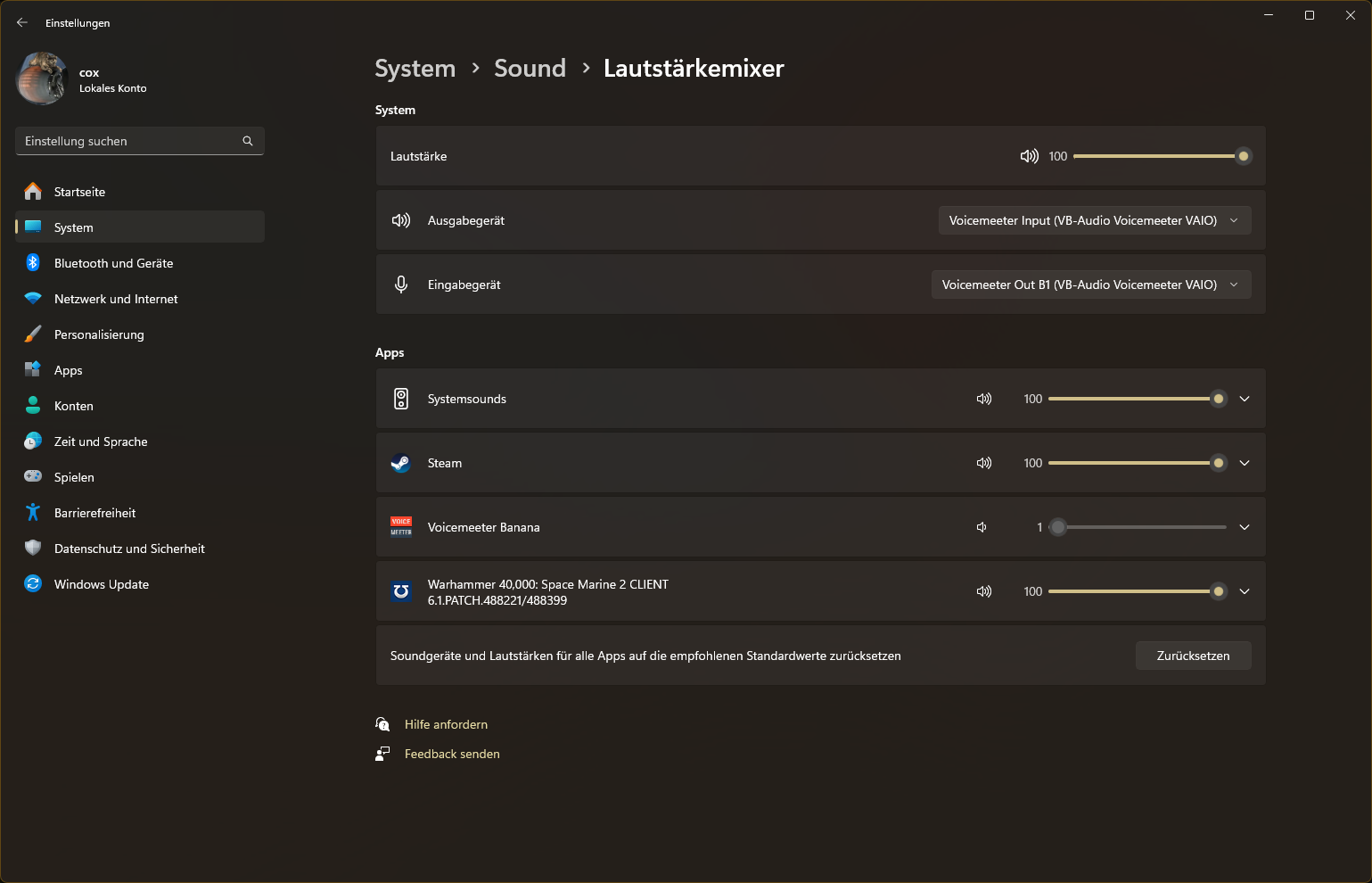Go back with the arrow icon
Viewport: 1372px width, 883px height.
click(22, 22)
